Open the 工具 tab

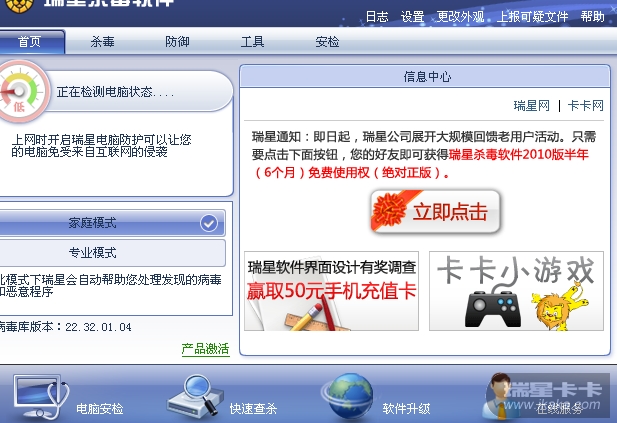click(x=252, y=42)
